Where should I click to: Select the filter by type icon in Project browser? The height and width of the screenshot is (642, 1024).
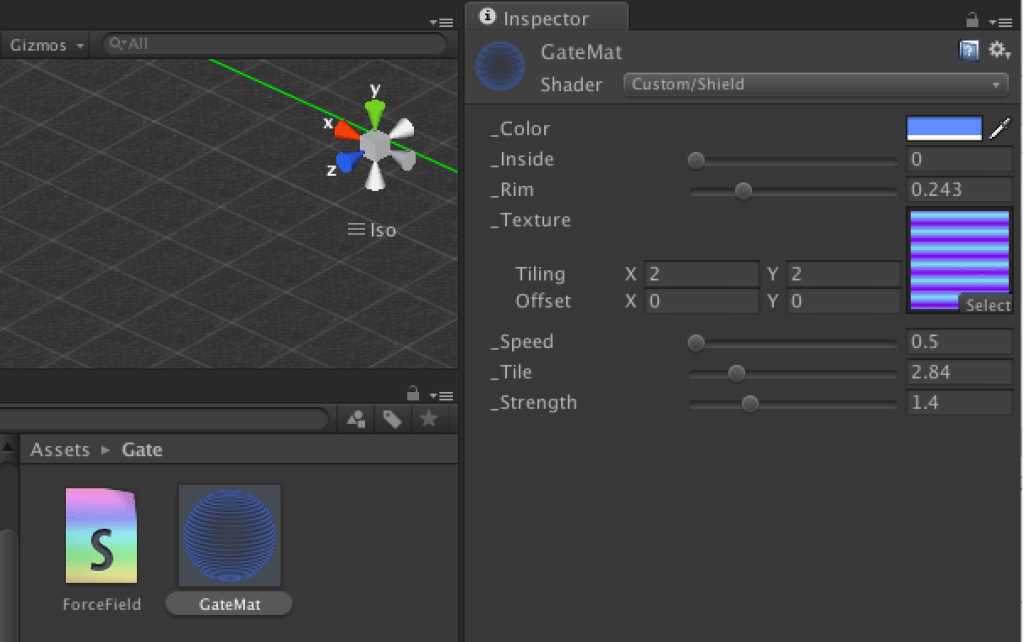tap(355, 419)
